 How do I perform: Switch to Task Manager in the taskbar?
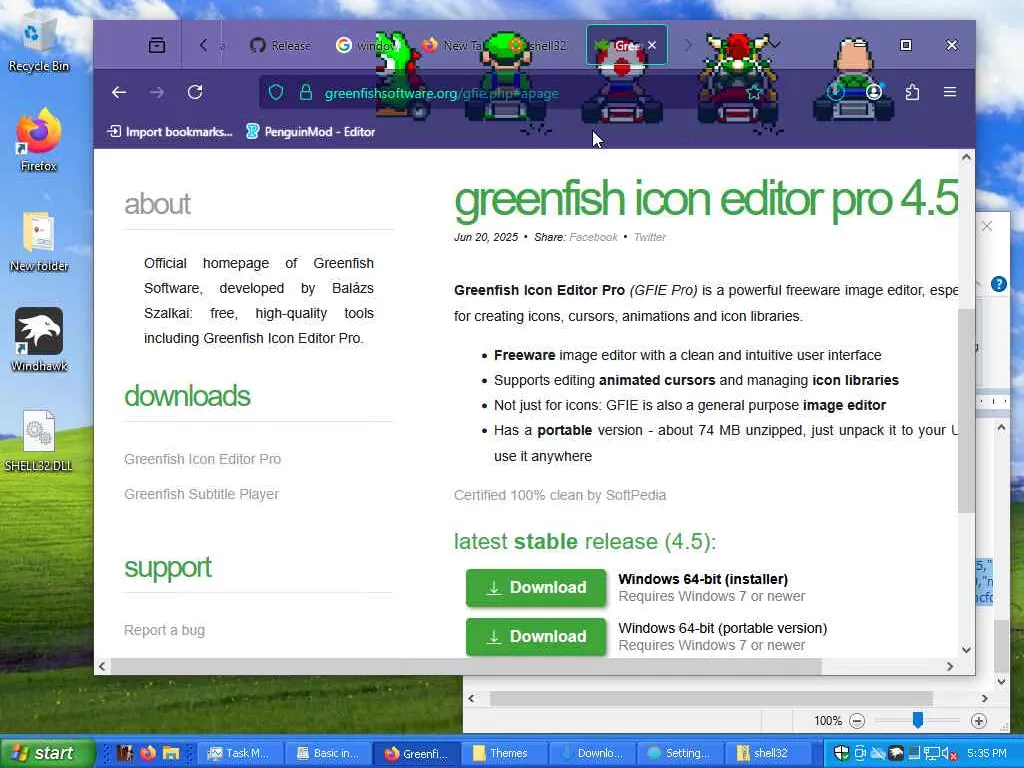[x=239, y=753]
